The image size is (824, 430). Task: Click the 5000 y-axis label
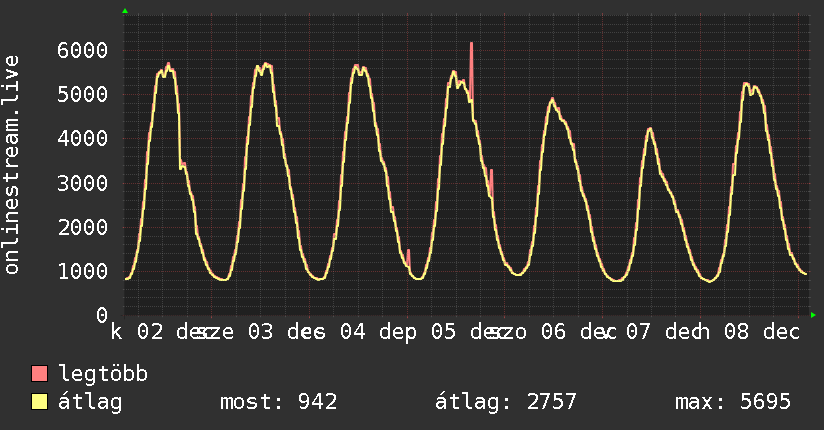(x=83, y=95)
